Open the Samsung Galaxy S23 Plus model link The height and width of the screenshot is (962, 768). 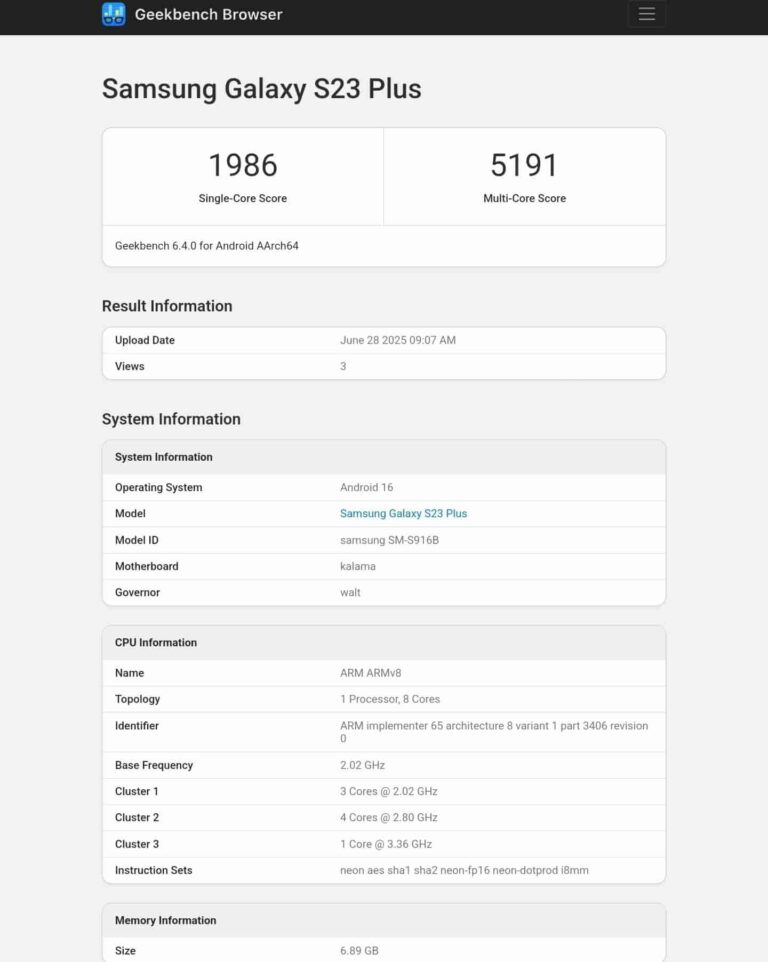[x=404, y=513]
